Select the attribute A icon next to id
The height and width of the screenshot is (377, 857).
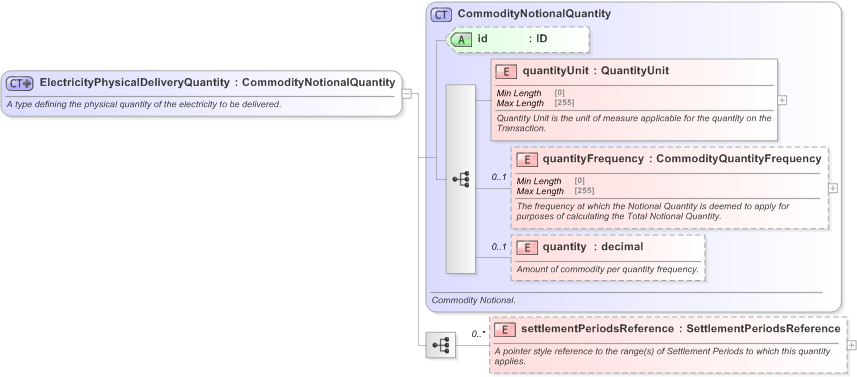click(x=462, y=39)
